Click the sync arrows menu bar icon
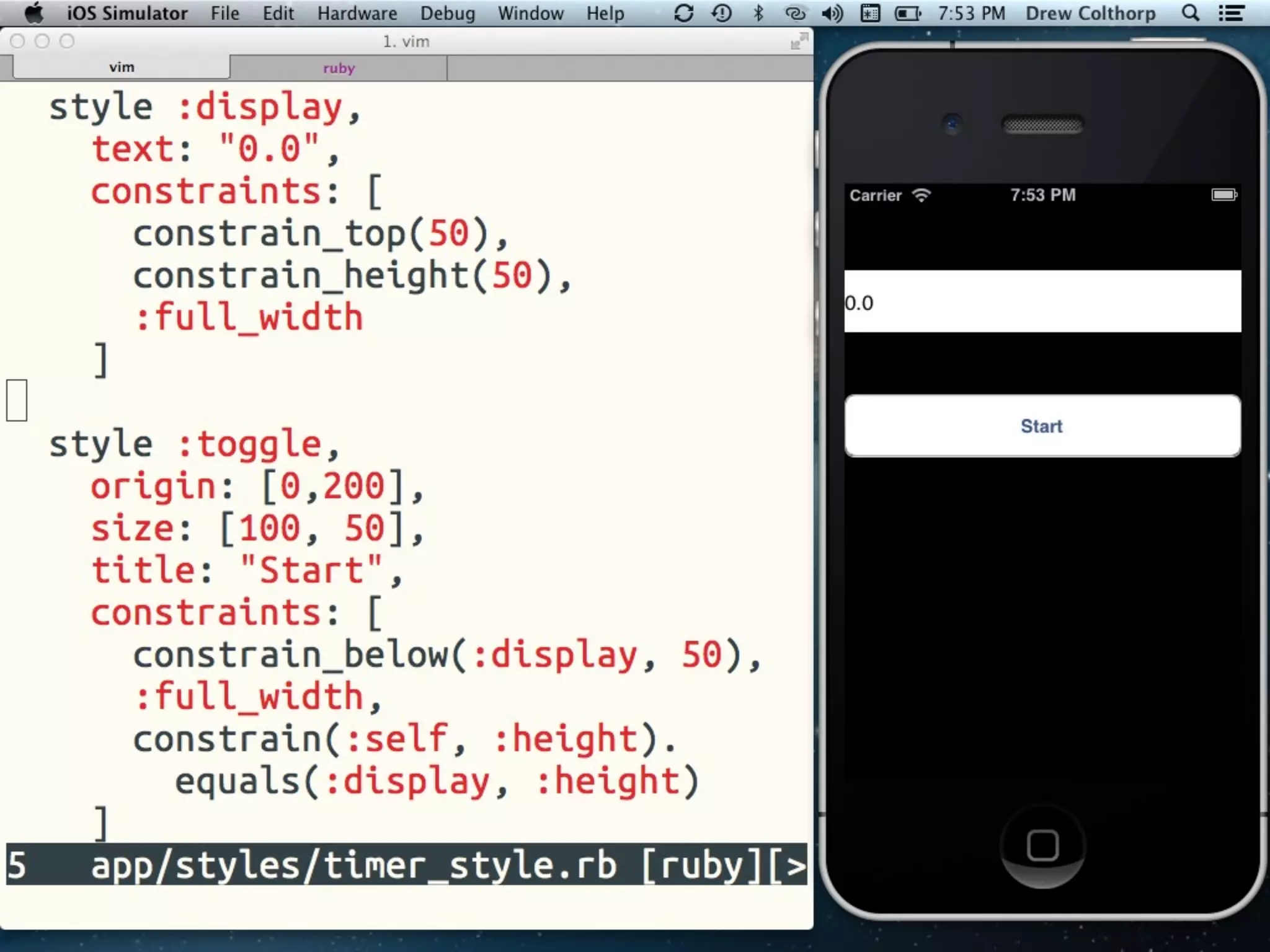Viewport: 1270px width, 952px height. click(x=683, y=13)
